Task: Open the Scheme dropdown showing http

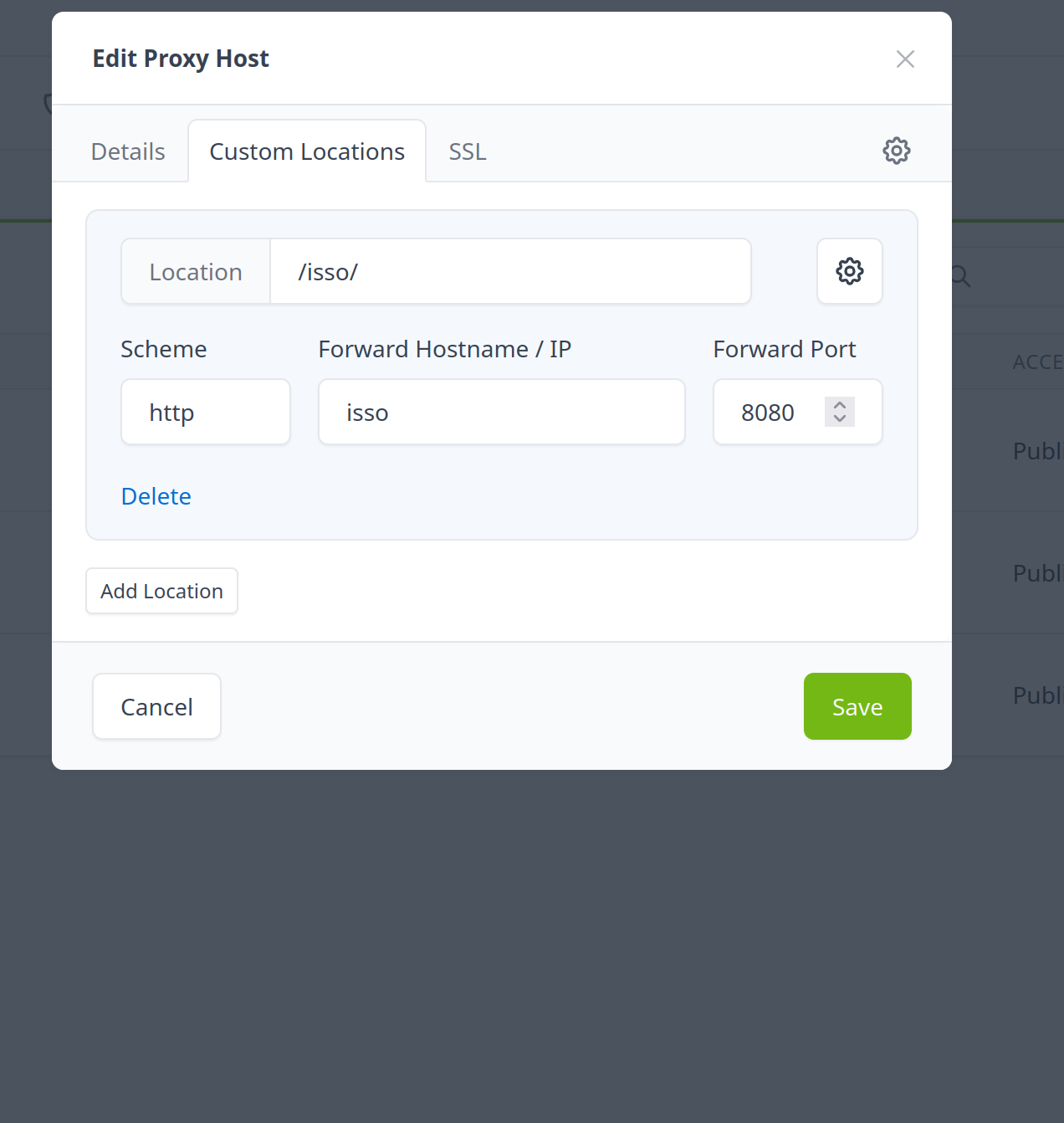Action: coord(206,413)
